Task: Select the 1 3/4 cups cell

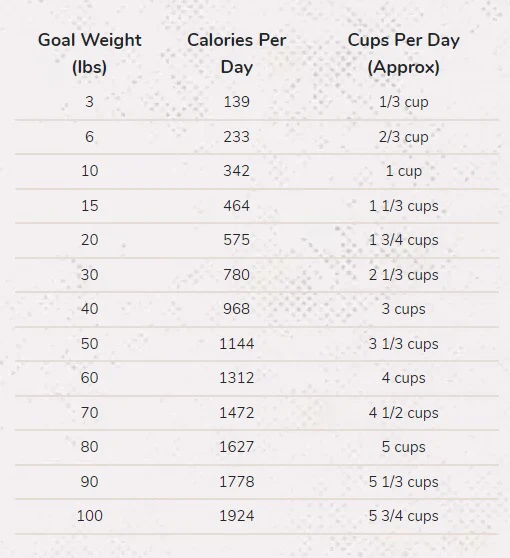Action: coord(404,241)
